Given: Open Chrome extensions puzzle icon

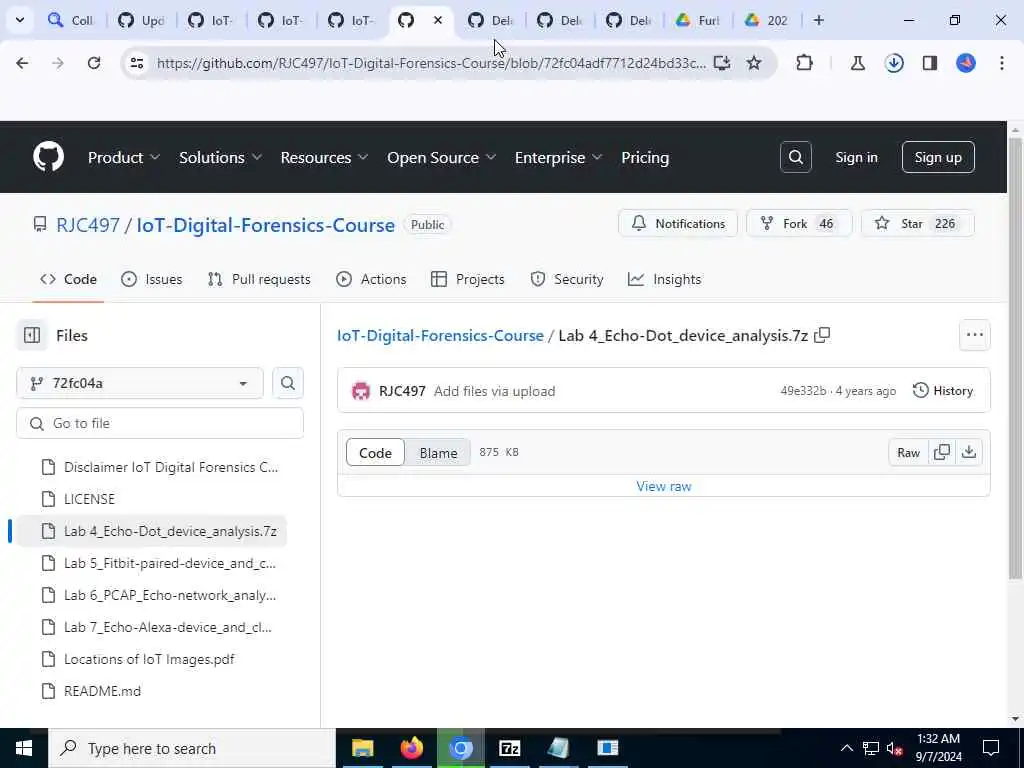Looking at the screenshot, I should coord(805,63).
